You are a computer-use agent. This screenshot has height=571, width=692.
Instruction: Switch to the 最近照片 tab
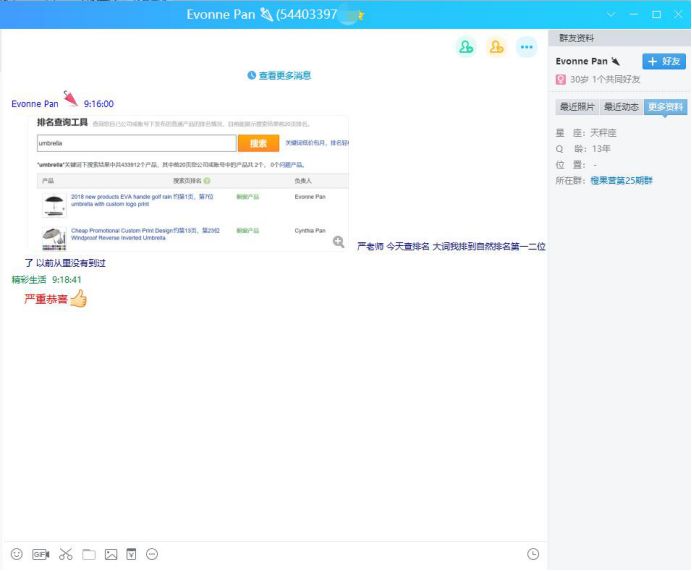[577, 107]
